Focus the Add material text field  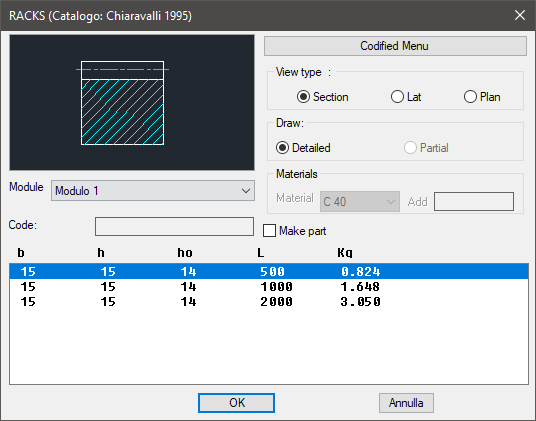coord(474,201)
